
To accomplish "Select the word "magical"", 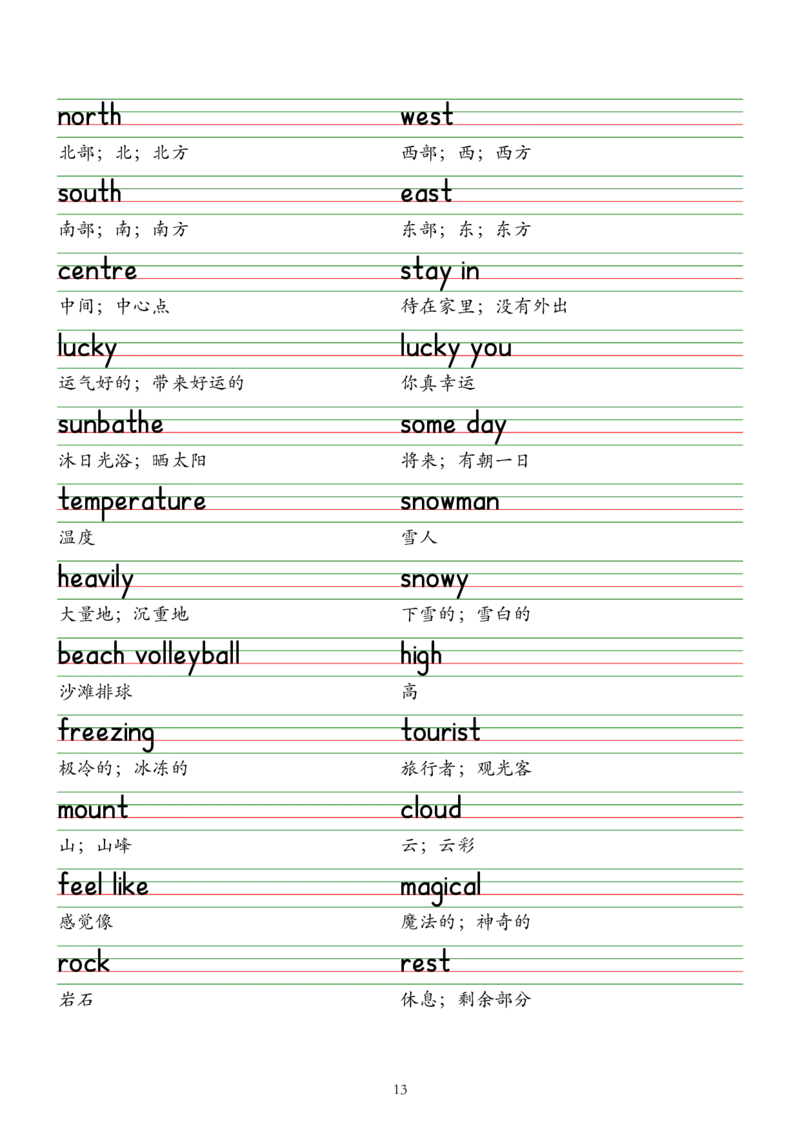I will click(x=441, y=886).
